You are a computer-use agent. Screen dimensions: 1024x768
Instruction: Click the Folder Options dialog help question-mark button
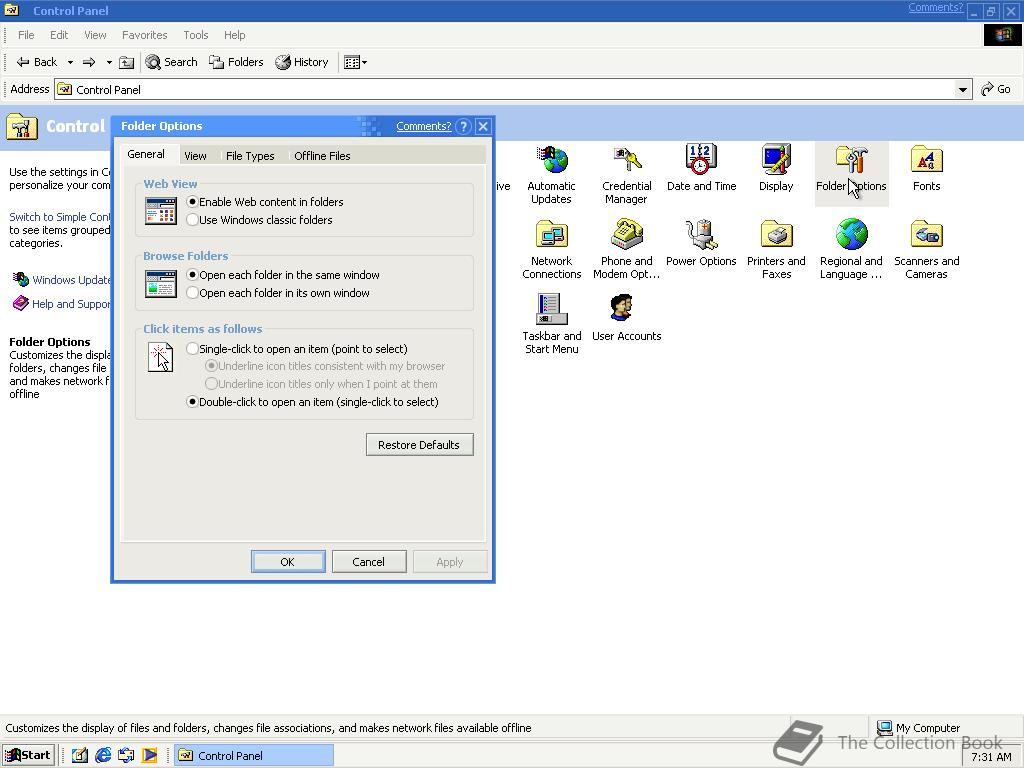point(463,127)
